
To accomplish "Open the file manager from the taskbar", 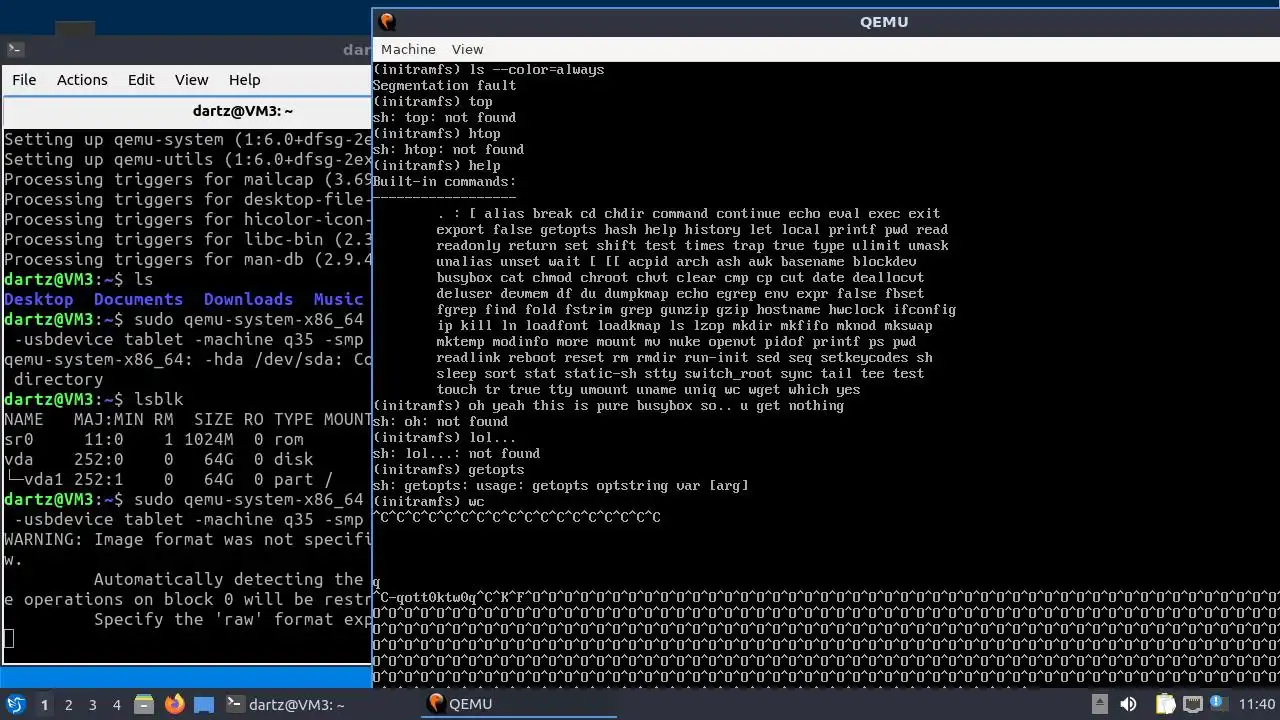I will click(x=144, y=704).
